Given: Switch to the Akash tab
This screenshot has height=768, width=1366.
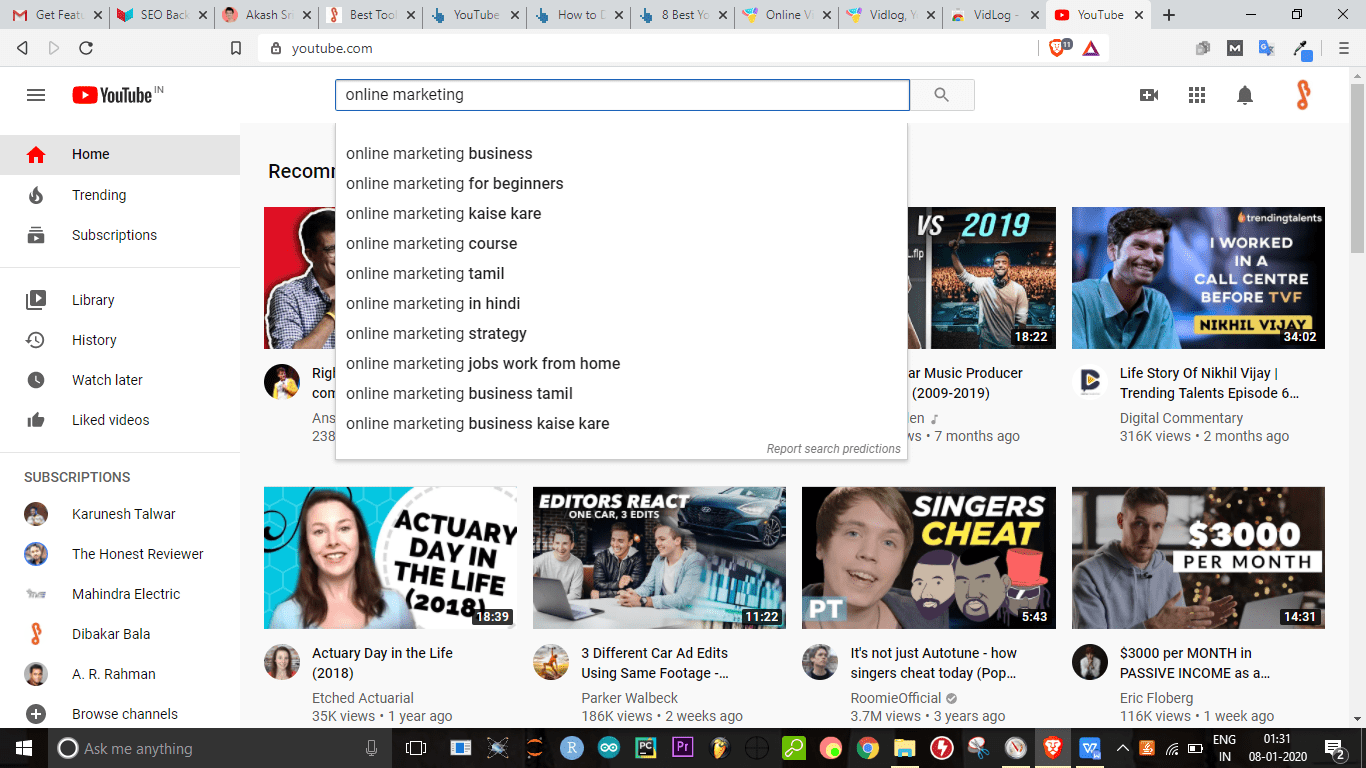Looking at the screenshot, I should pos(265,15).
